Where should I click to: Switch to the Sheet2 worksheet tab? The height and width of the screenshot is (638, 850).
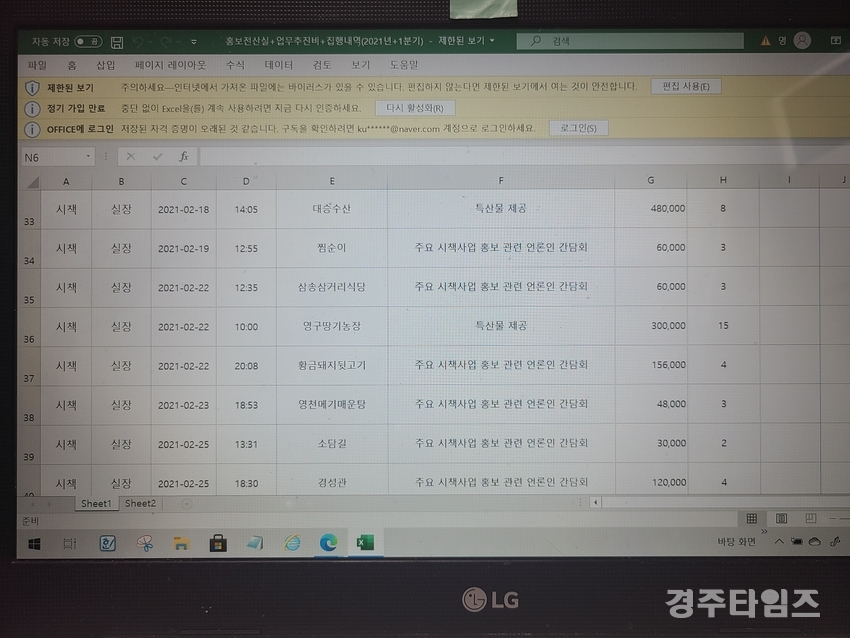tap(140, 503)
